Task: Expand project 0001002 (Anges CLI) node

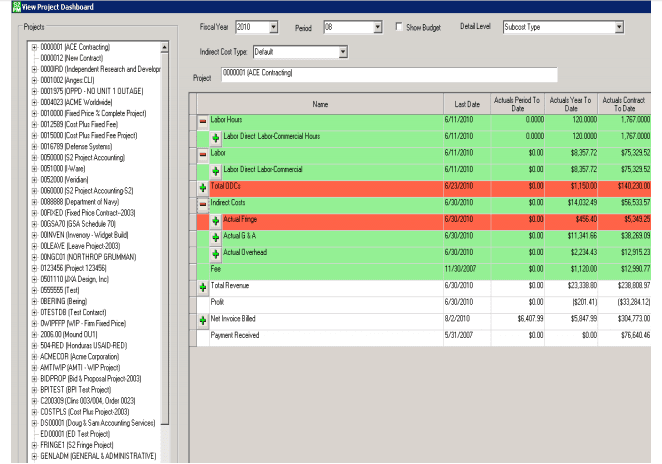Action: tap(35, 78)
